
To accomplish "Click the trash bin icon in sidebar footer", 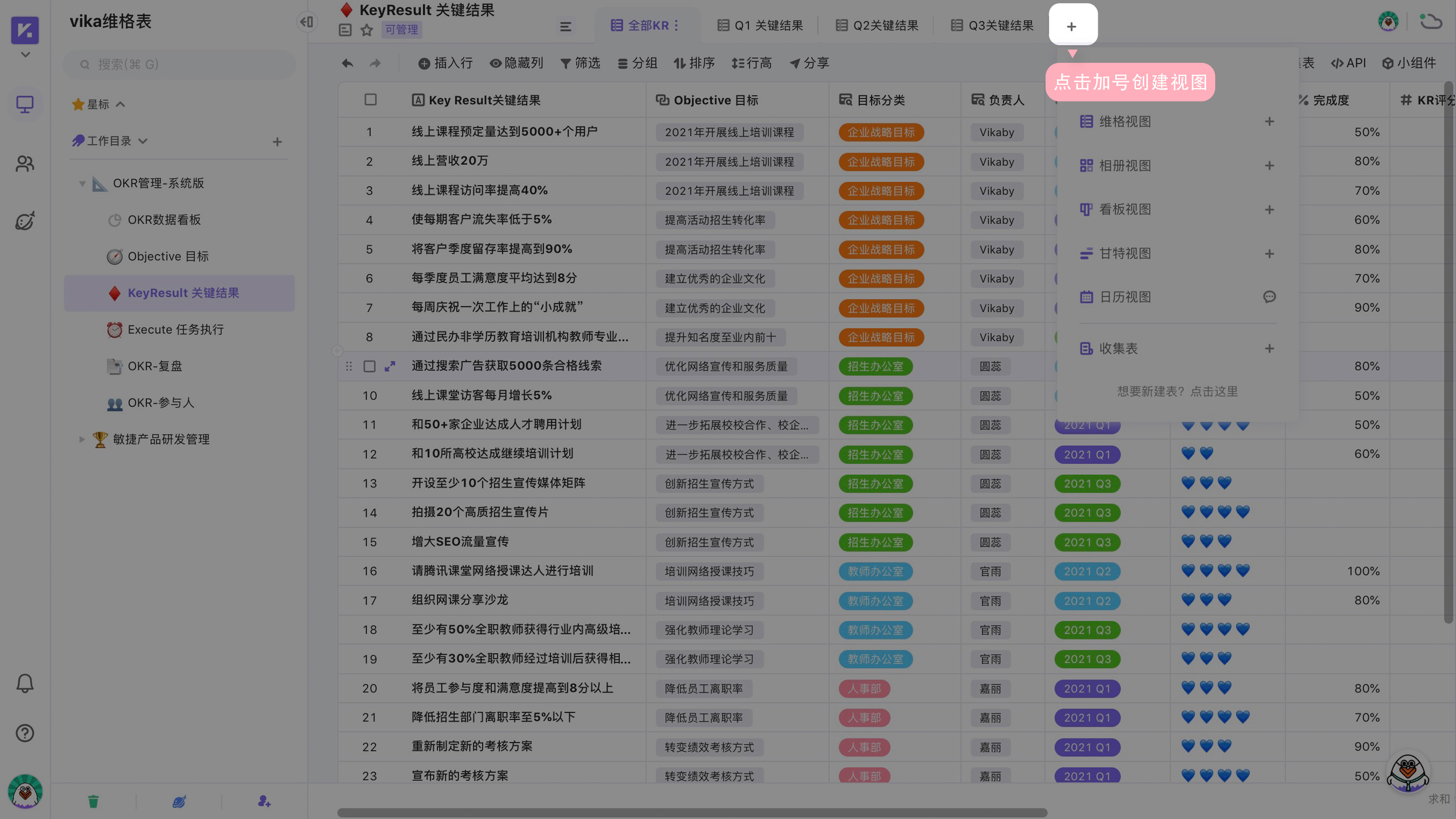I will tap(93, 801).
